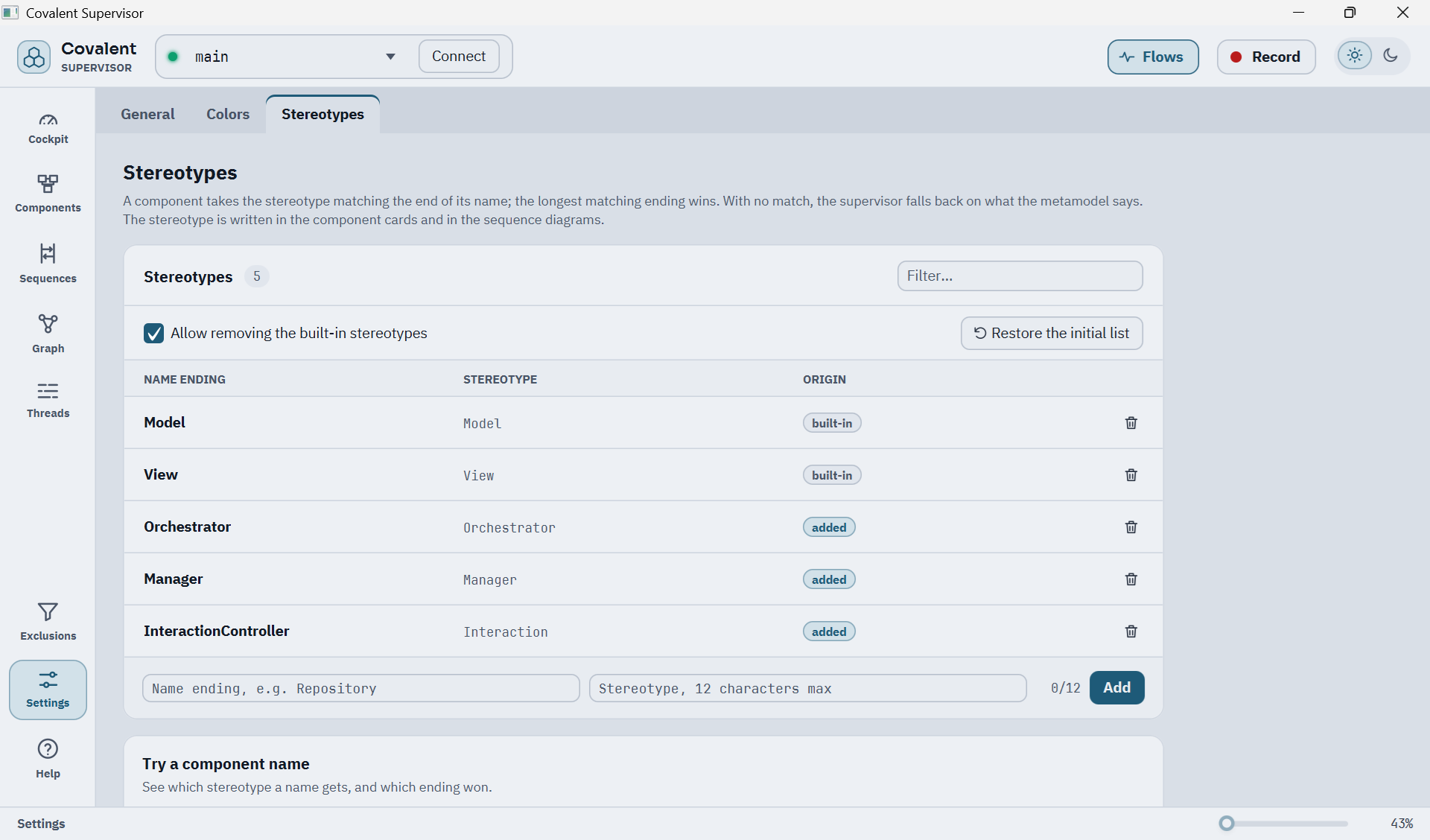
Task: Select the Settings sidebar item
Action: pyautogui.click(x=48, y=690)
